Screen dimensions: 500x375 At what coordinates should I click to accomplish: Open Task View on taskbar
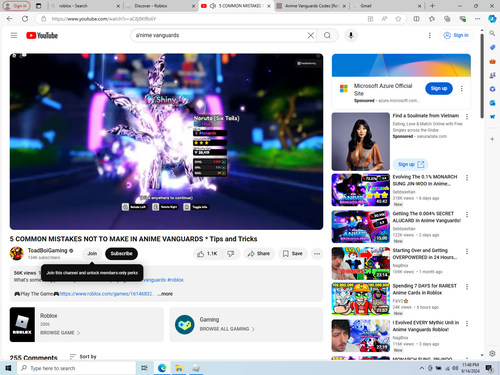point(144,368)
